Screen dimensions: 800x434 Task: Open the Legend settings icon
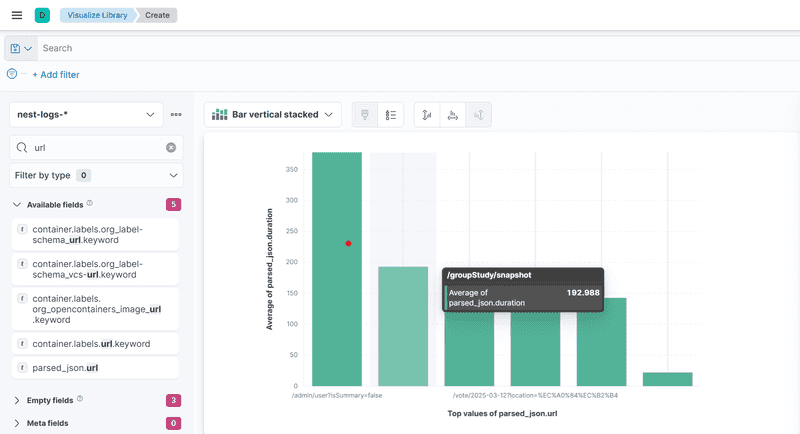pos(391,115)
